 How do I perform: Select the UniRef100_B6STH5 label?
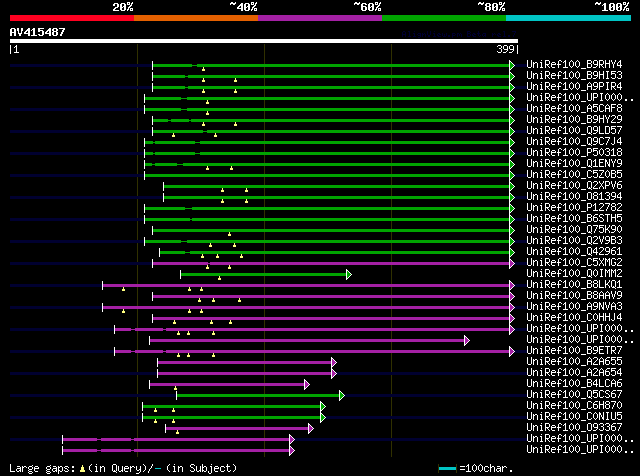[574, 219]
